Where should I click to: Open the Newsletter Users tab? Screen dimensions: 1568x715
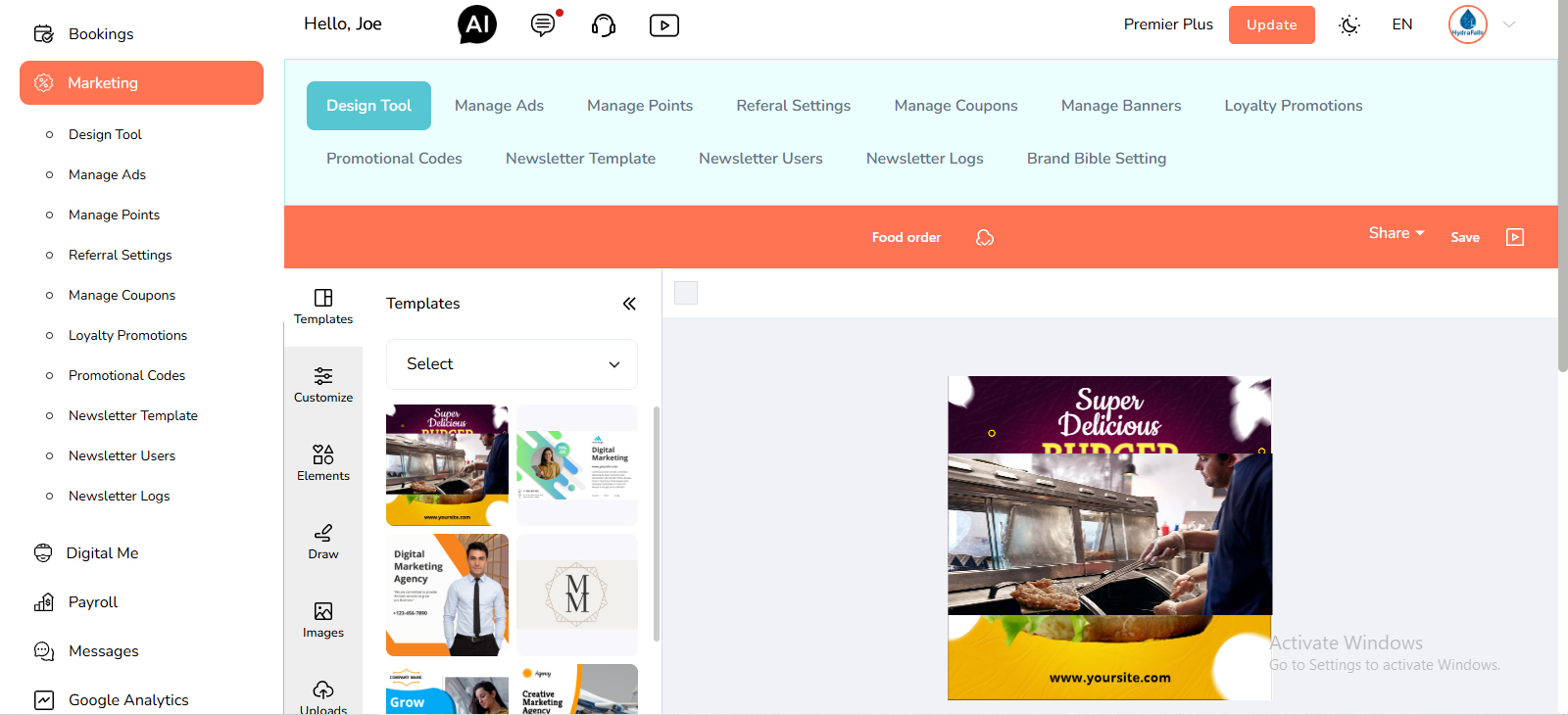pyautogui.click(x=760, y=159)
